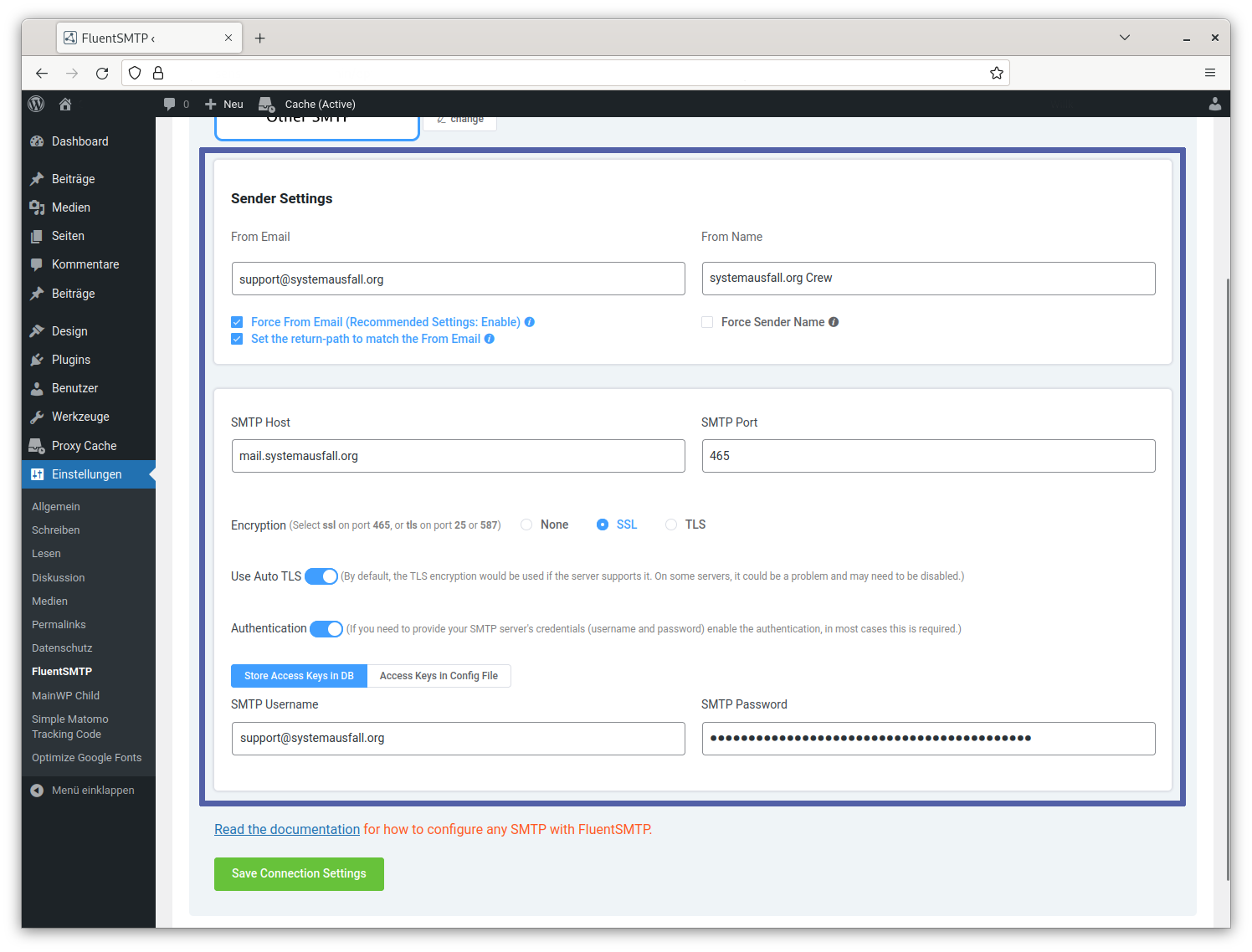Open Dashboard in sidebar
This screenshot has height=952, width=1252.
tap(89, 141)
